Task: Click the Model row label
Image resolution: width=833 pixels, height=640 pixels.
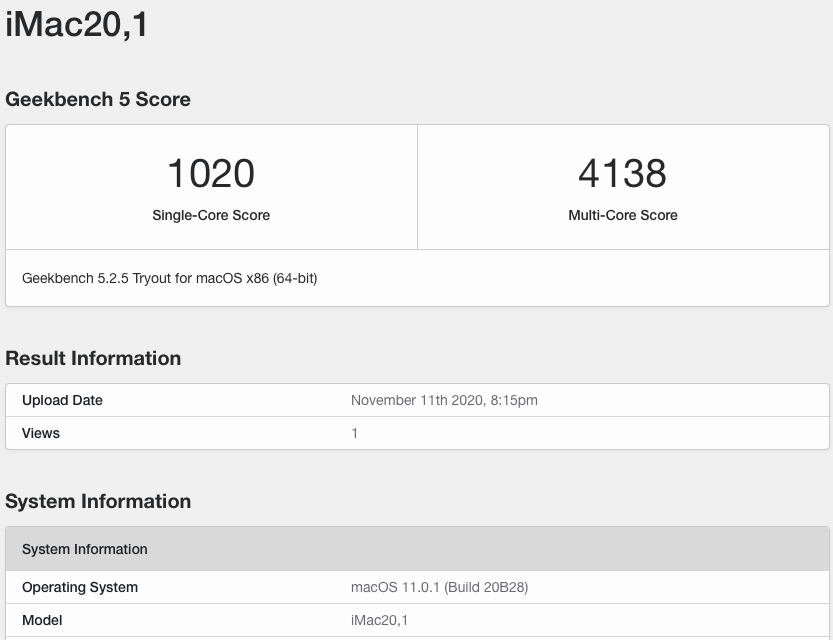Action: pyautogui.click(x=42, y=620)
